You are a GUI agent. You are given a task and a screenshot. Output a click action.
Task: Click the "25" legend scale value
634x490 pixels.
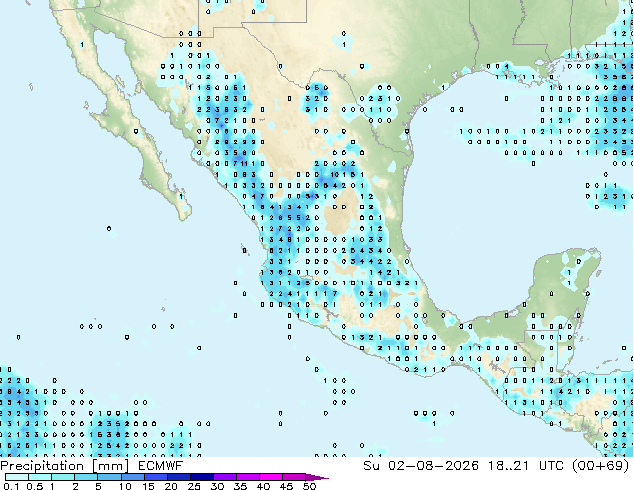[194, 486]
